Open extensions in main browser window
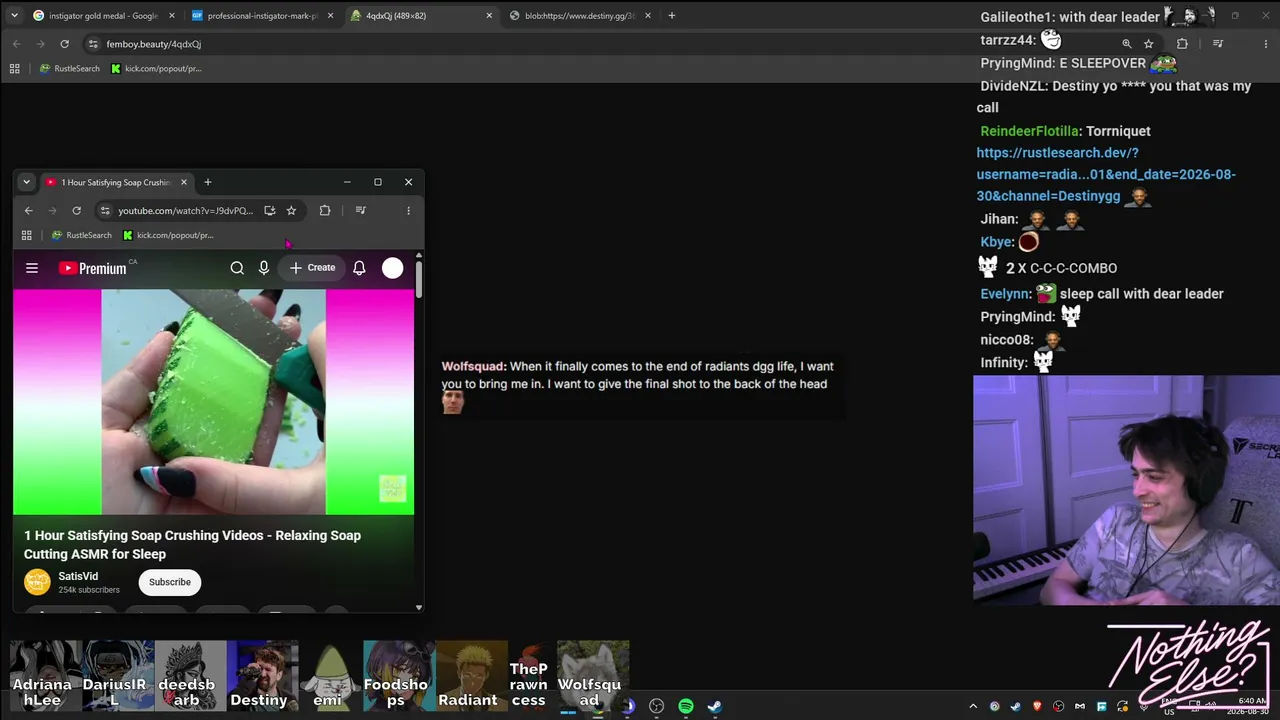The width and height of the screenshot is (1280, 720). (x=1182, y=44)
